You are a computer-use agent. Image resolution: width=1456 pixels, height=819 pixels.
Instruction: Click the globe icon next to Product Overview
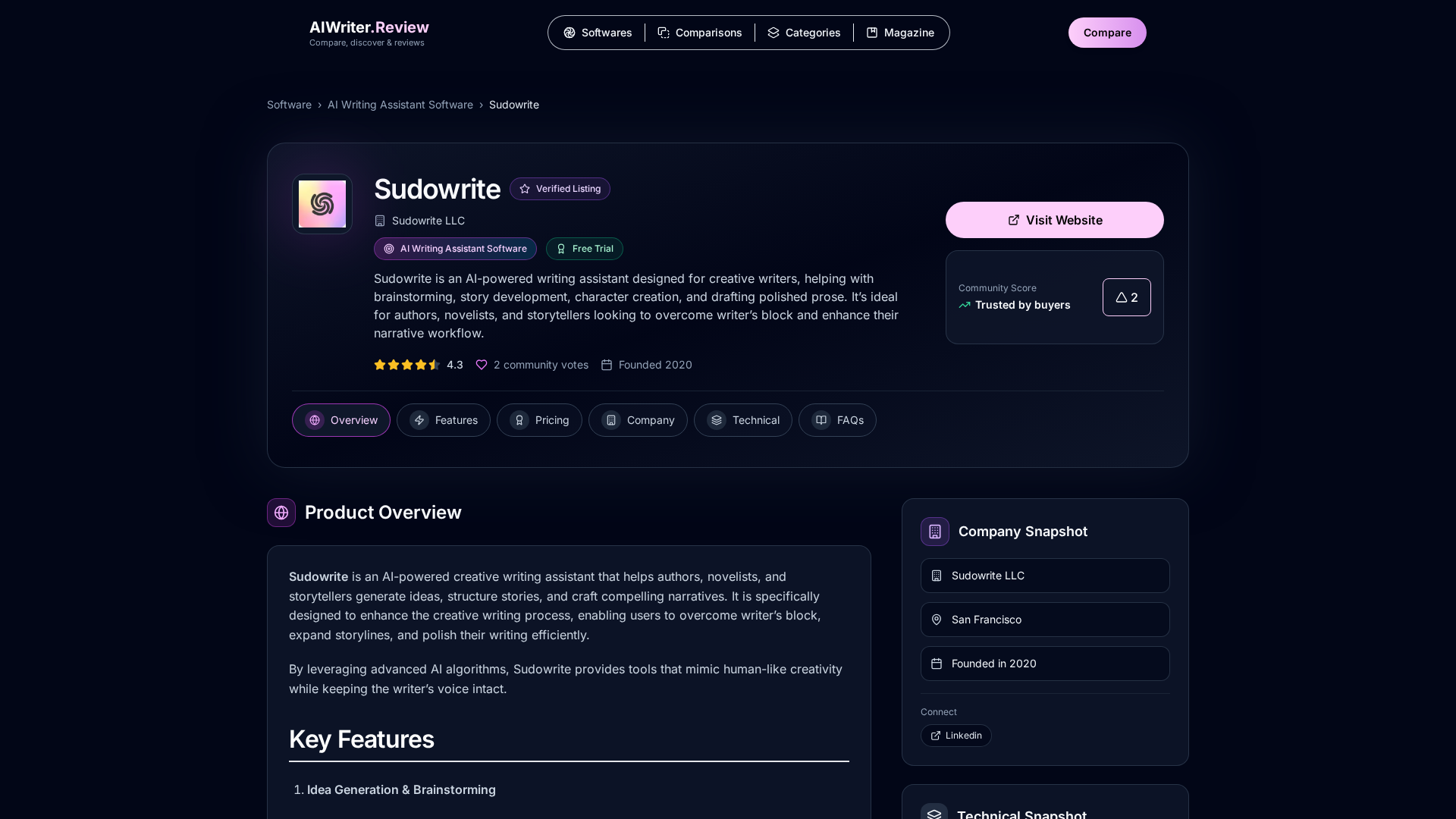[x=281, y=513]
